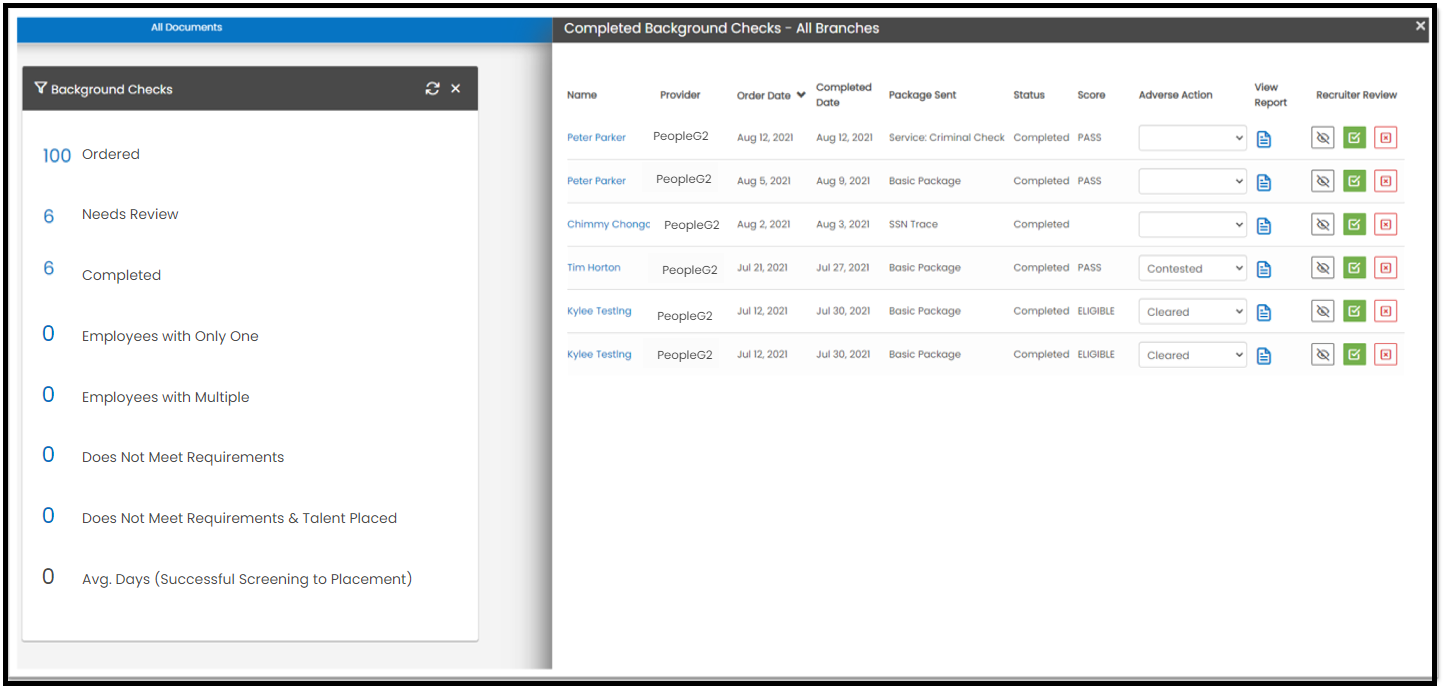The width and height of the screenshot is (1447, 693).
Task: Reject recruiter review for Tim Horton
Action: coord(1385,268)
